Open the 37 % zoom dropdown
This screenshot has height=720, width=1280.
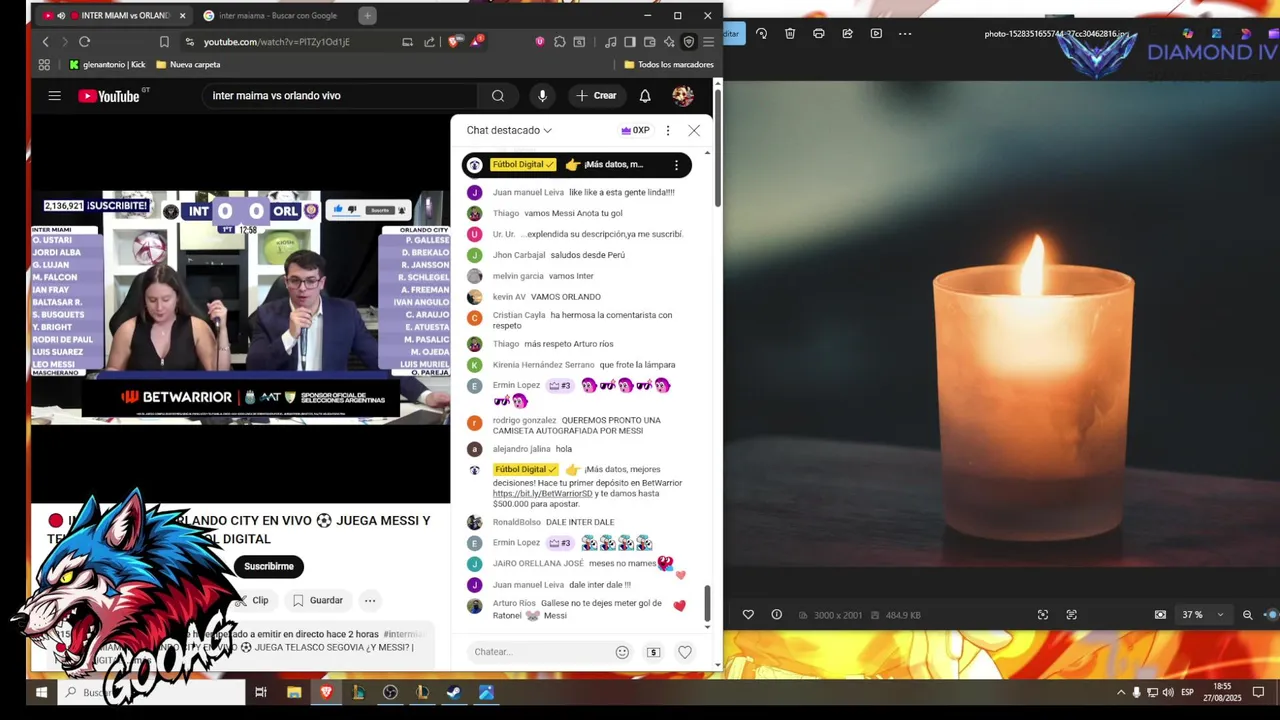pos(1203,615)
